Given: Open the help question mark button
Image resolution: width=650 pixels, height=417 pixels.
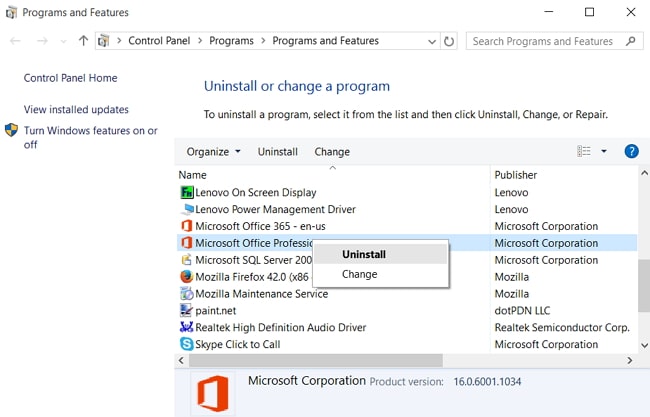Looking at the screenshot, I should [631, 151].
